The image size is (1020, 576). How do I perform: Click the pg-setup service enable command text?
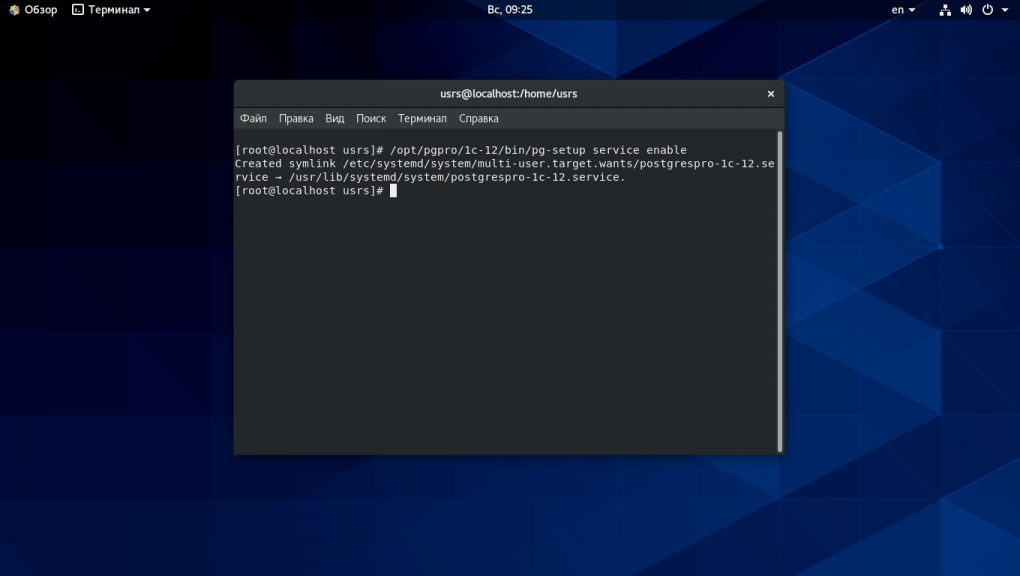(x=538, y=150)
